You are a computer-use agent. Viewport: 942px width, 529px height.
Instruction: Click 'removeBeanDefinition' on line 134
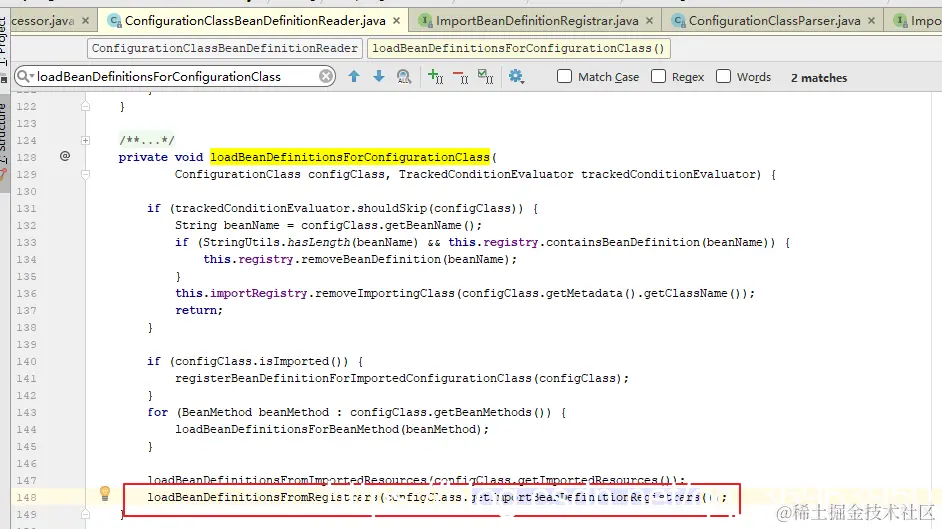tap(371, 259)
